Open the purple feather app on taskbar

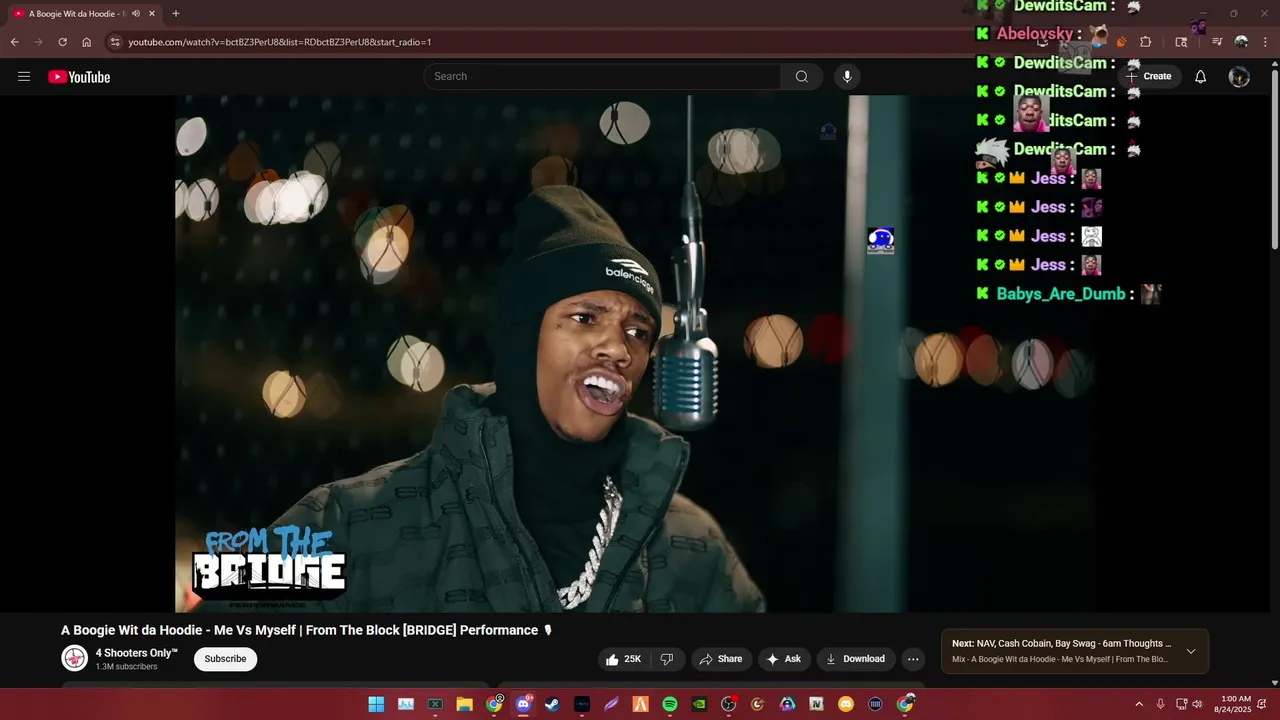click(x=611, y=704)
